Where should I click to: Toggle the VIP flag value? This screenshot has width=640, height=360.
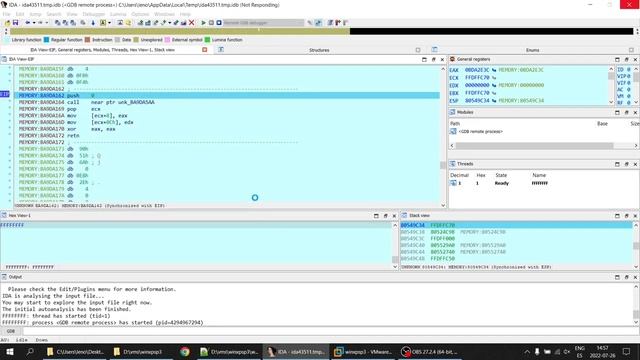[x=629, y=76]
